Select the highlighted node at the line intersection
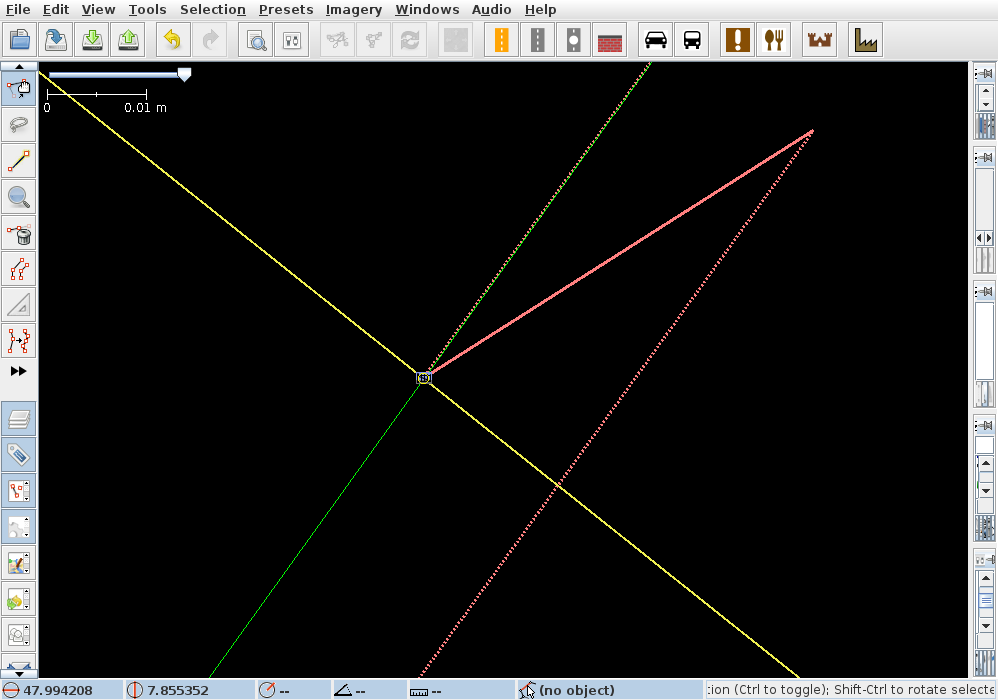 (x=424, y=378)
